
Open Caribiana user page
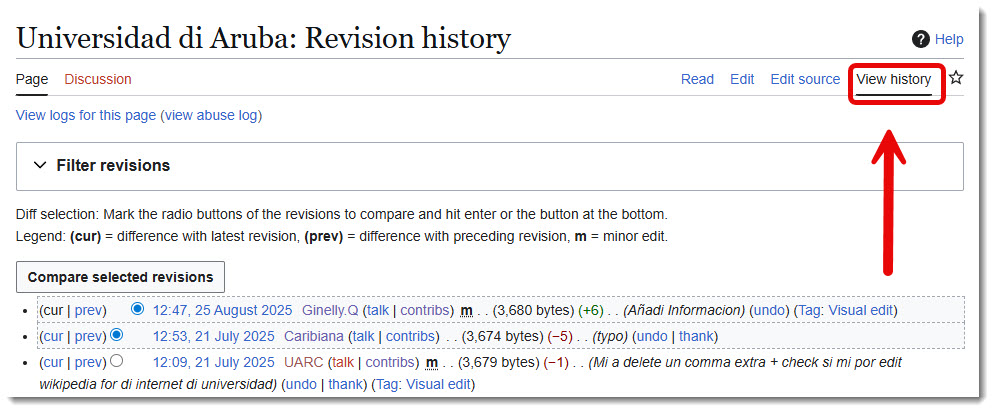coord(314,337)
